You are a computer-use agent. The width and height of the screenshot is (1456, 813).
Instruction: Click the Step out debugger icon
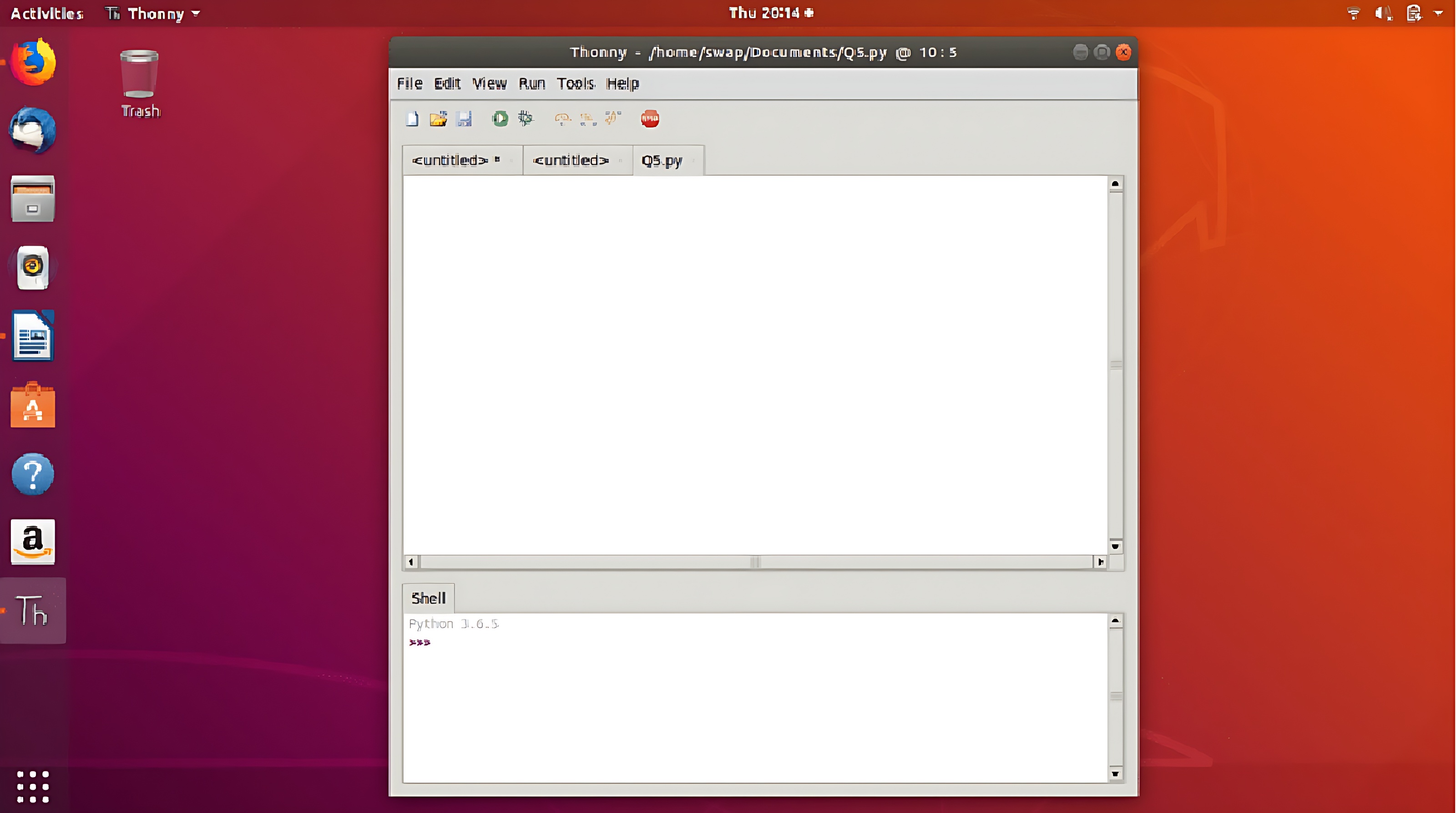coord(613,119)
